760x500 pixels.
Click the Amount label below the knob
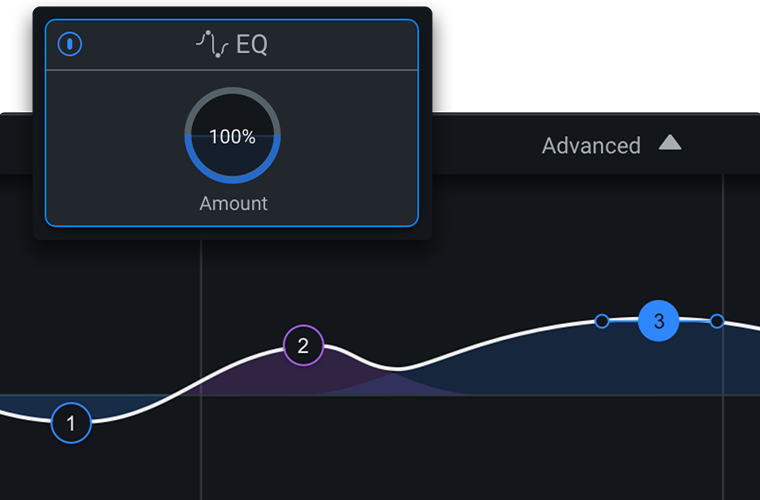tap(233, 203)
